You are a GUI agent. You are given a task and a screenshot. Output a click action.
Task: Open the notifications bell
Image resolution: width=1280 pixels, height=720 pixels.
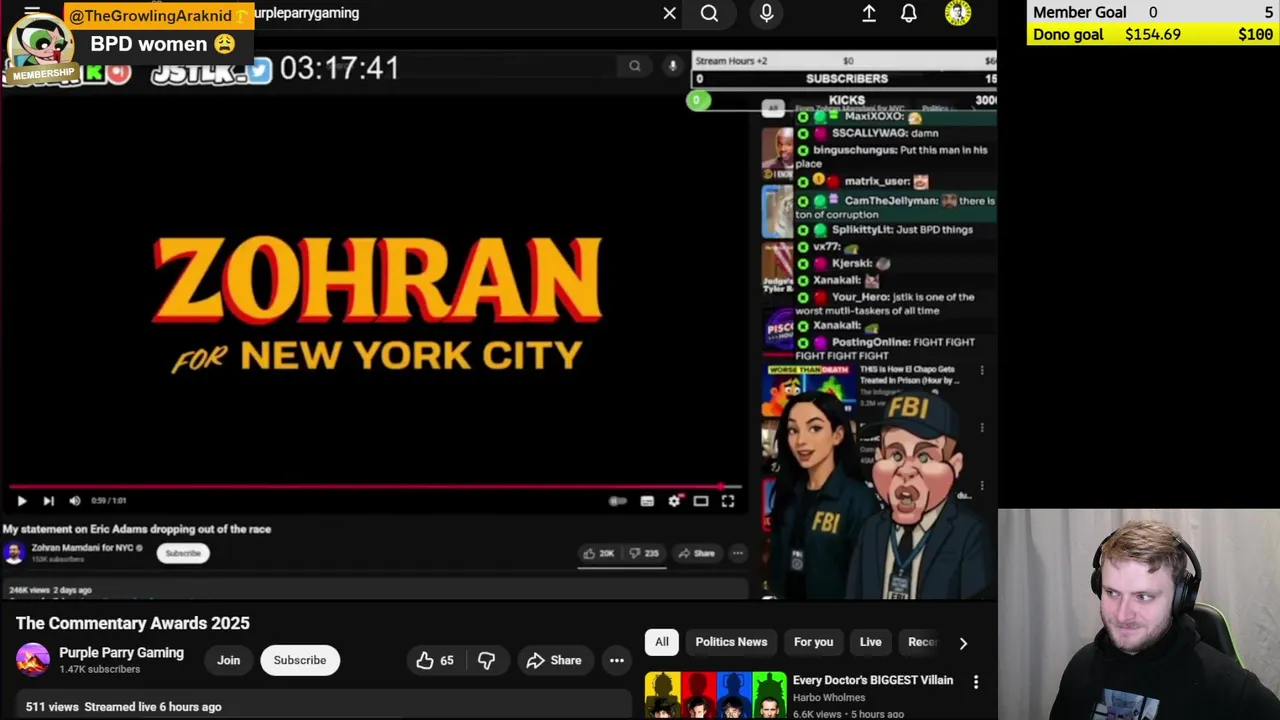(x=909, y=13)
